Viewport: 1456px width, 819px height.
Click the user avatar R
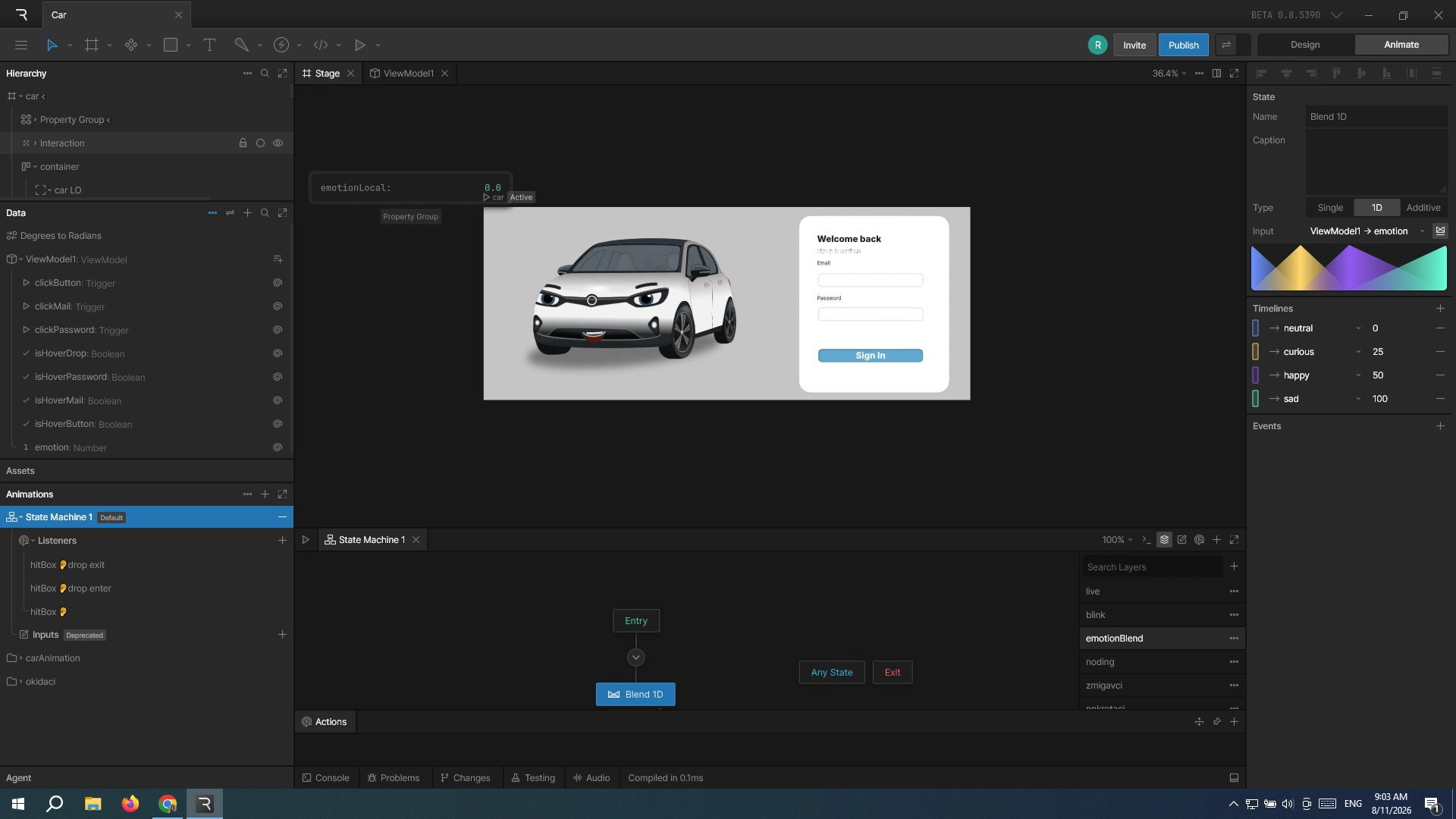point(1097,45)
